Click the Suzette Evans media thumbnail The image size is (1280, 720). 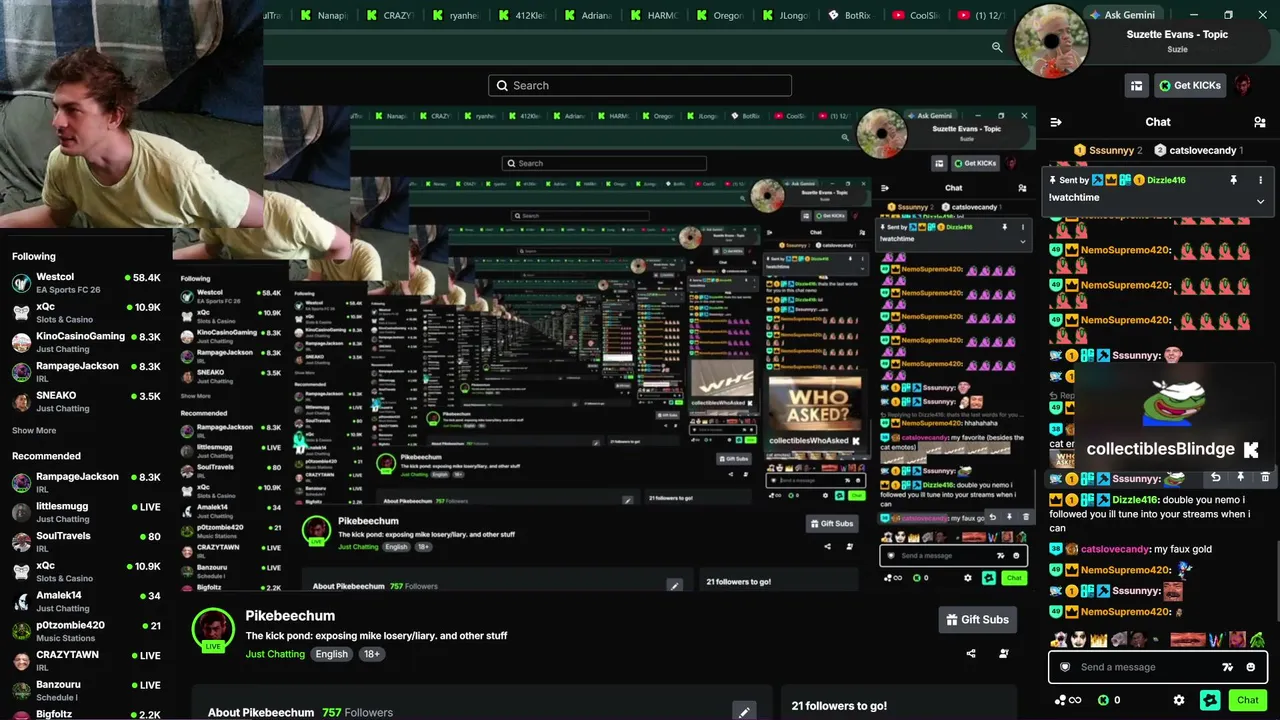click(1051, 41)
